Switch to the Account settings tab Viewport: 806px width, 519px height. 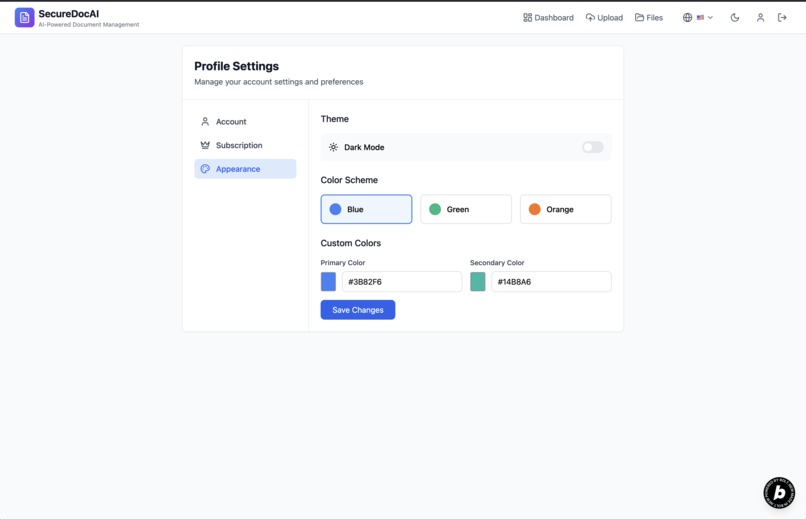point(245,122)
